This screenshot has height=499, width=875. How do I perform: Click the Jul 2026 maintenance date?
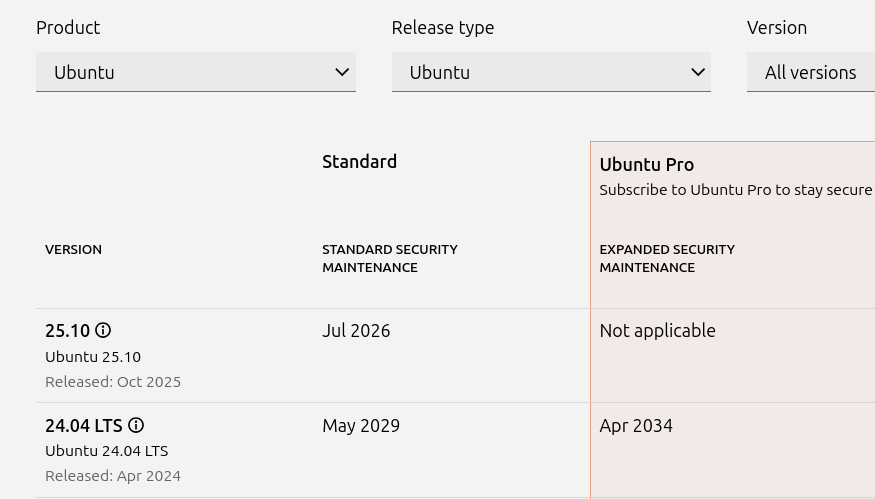[356, 331]
